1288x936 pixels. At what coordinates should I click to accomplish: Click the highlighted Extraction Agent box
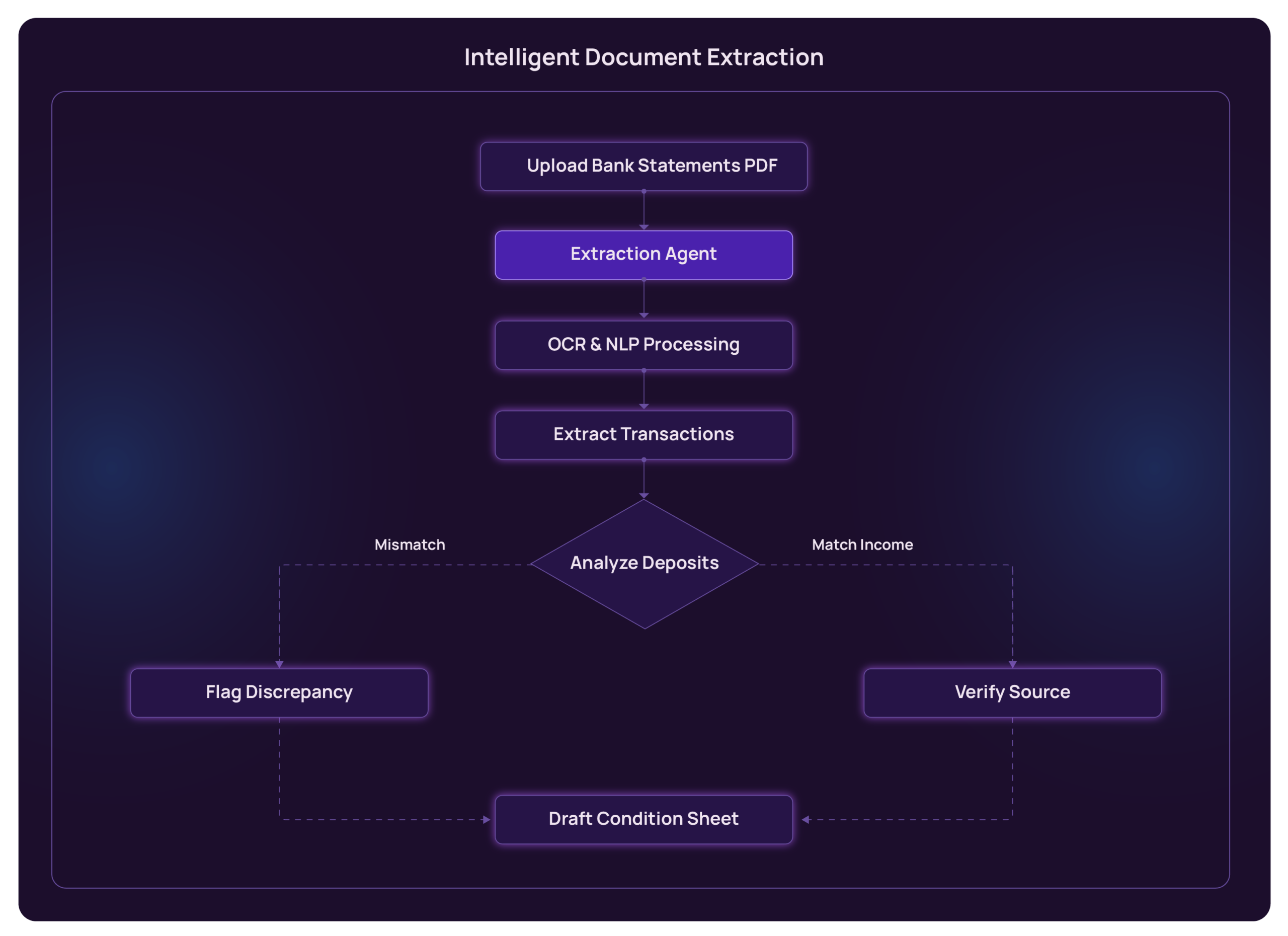coord(644,255)
